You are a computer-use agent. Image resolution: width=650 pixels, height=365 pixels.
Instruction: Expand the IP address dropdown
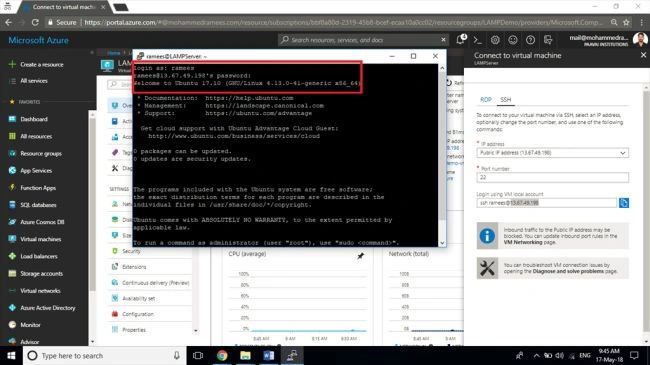(552, 153)
